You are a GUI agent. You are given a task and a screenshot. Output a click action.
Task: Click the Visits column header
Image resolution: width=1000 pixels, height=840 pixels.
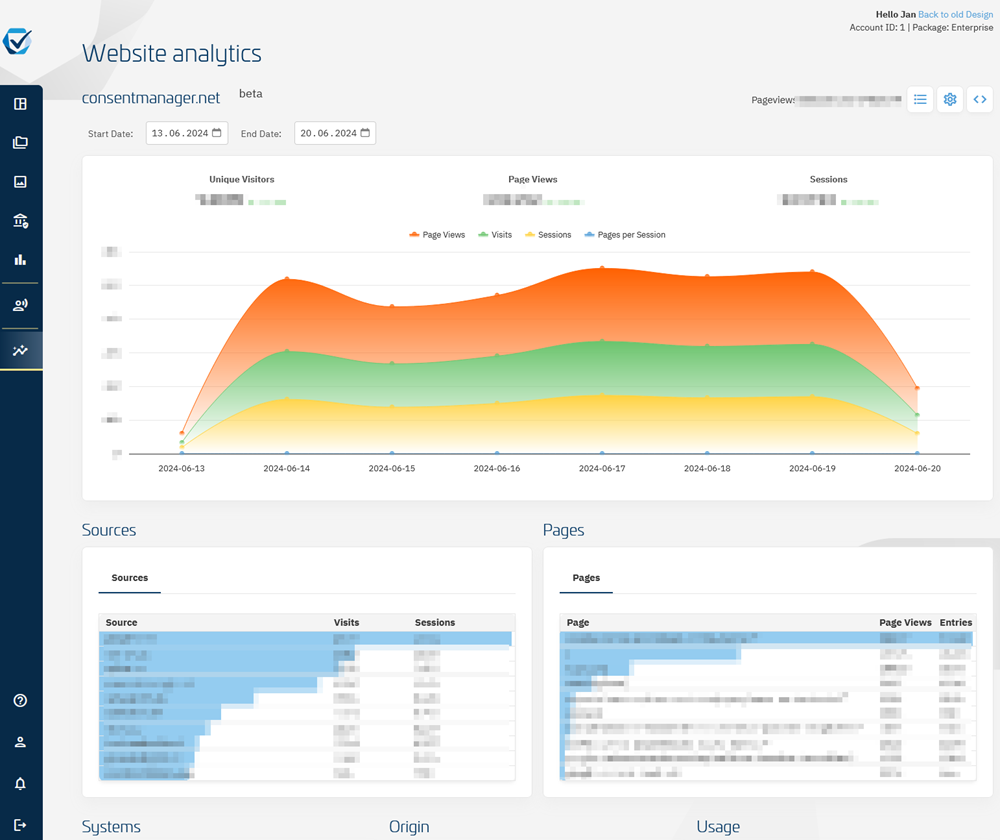pos(346,623)
